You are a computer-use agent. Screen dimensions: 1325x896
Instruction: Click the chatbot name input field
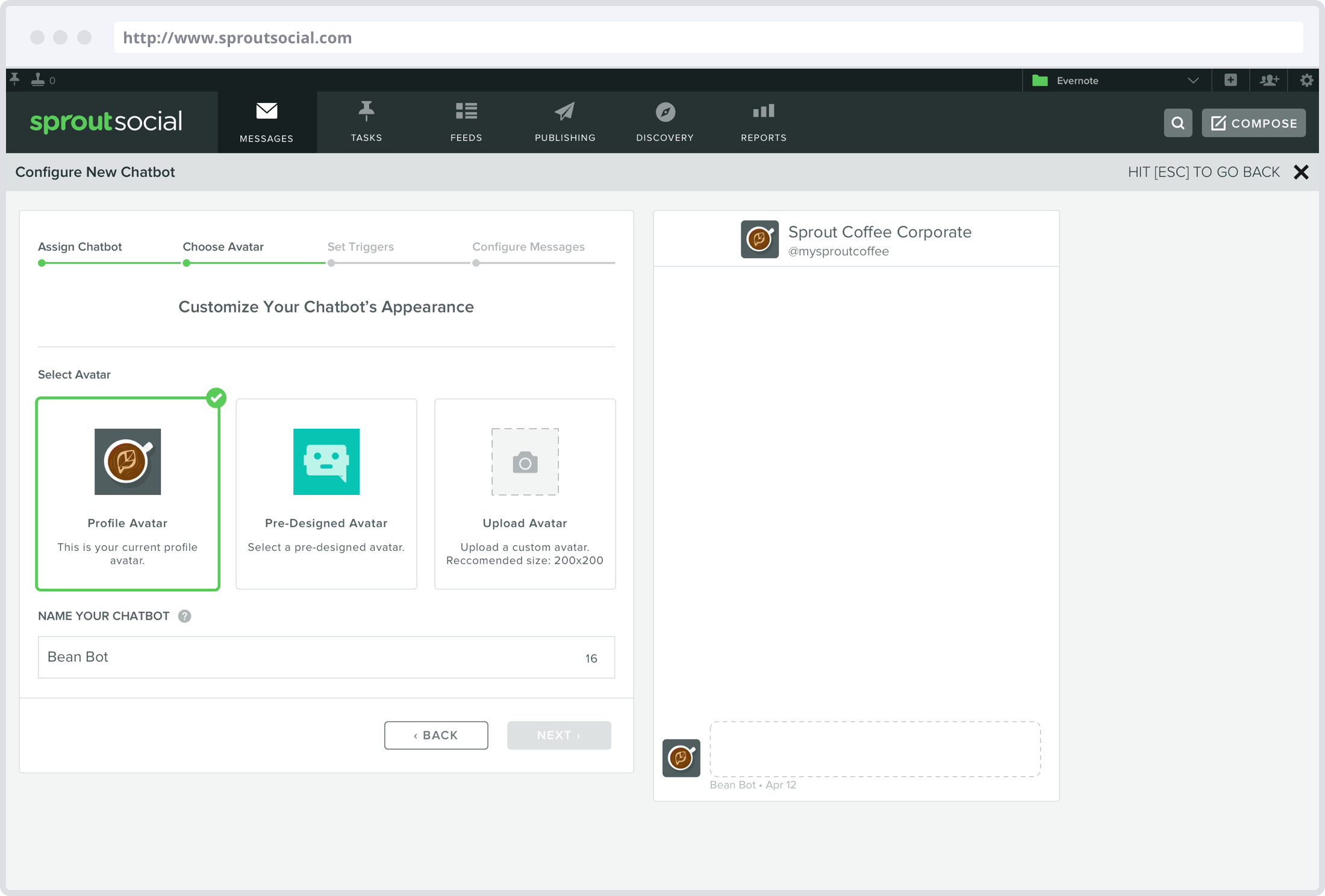click(326, 657)
